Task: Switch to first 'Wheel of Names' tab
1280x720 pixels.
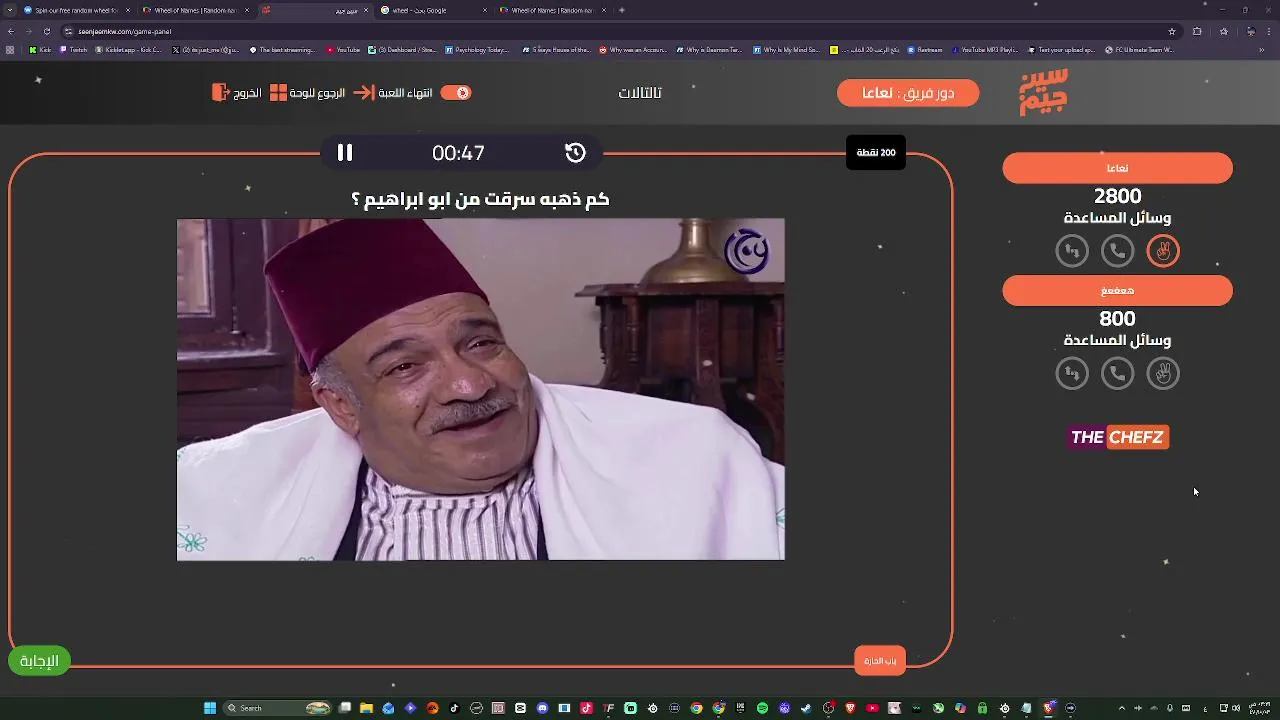Action: [x=195, y=10]
